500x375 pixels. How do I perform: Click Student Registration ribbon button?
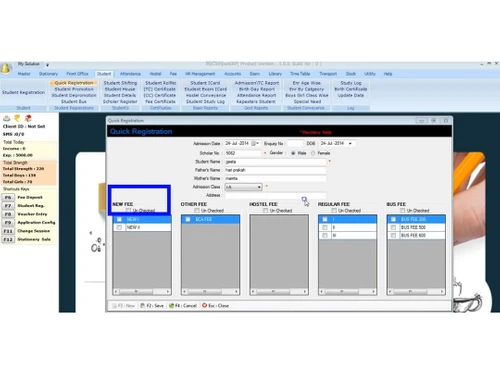(x=23, y=92)
